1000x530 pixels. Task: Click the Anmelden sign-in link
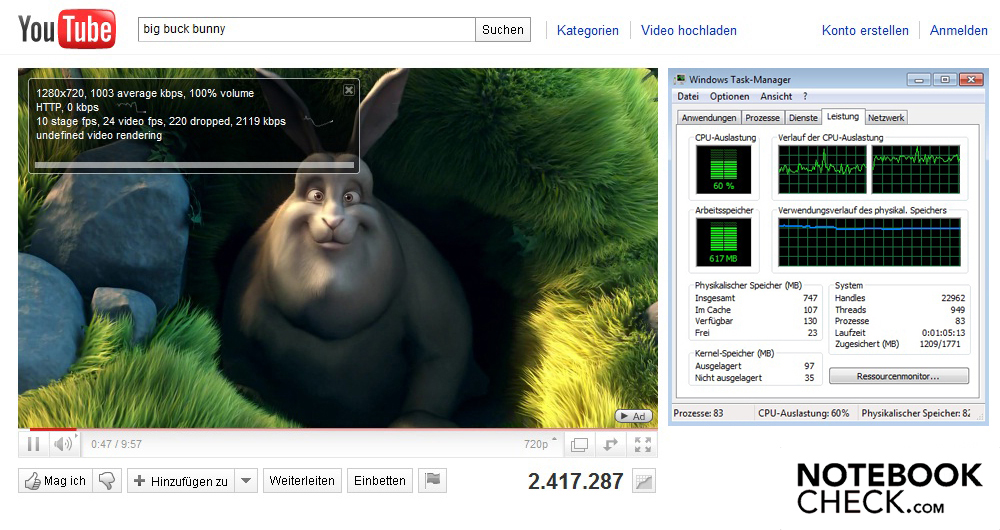pyautogui.click(x=959, y=31)
